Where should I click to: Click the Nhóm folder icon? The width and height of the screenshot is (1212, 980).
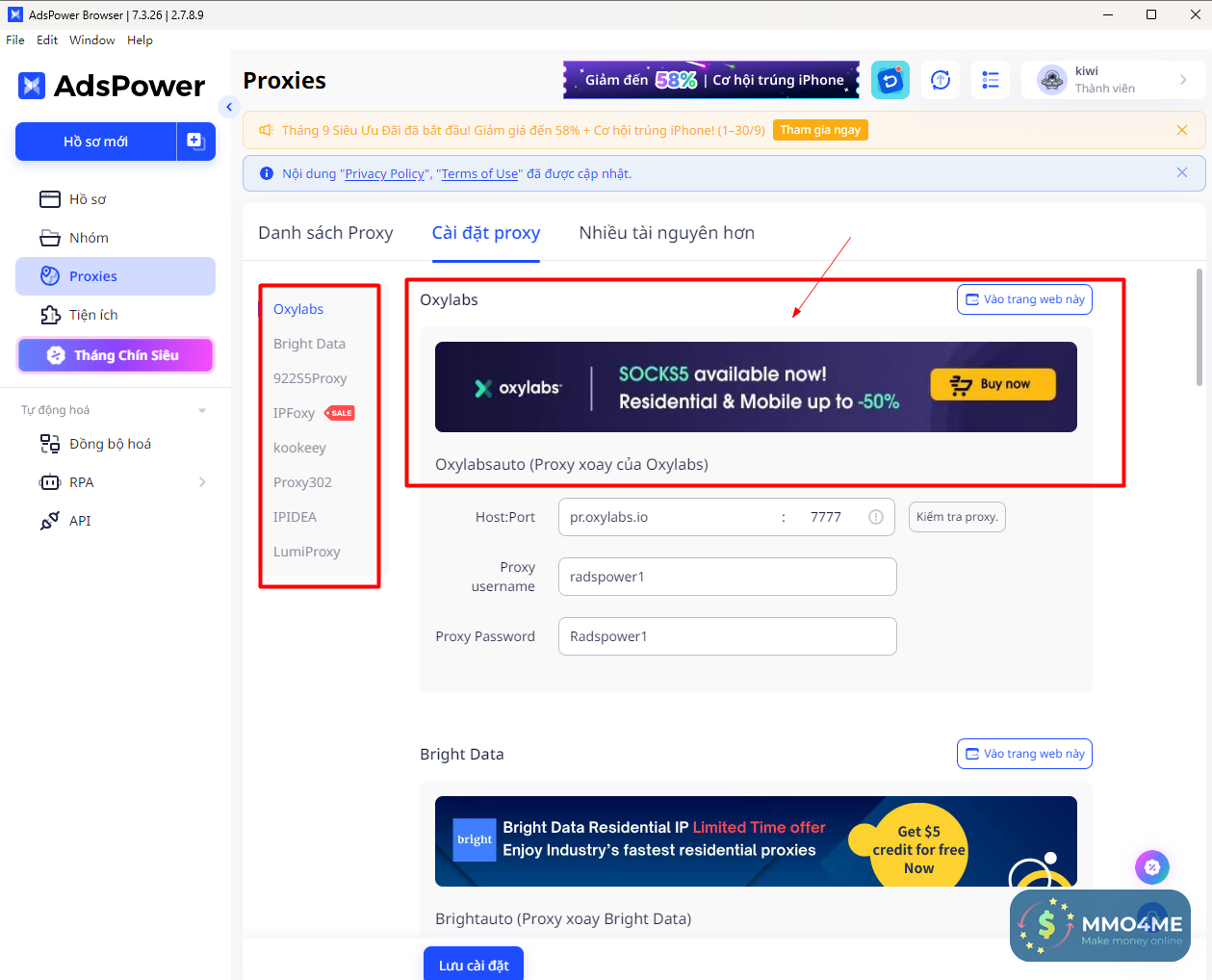[50, 238]
